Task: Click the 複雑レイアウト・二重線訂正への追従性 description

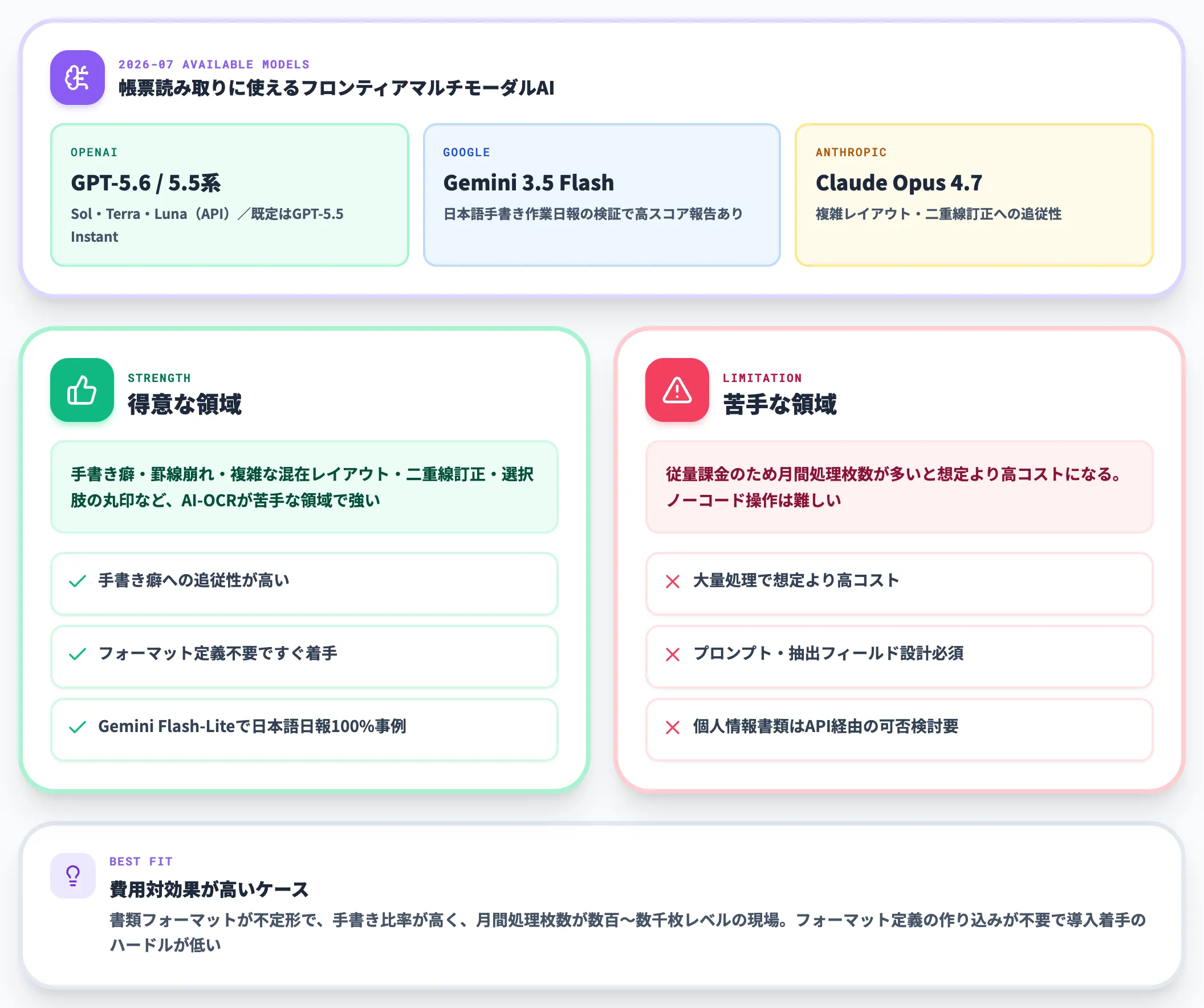Action: pos(938,214)
